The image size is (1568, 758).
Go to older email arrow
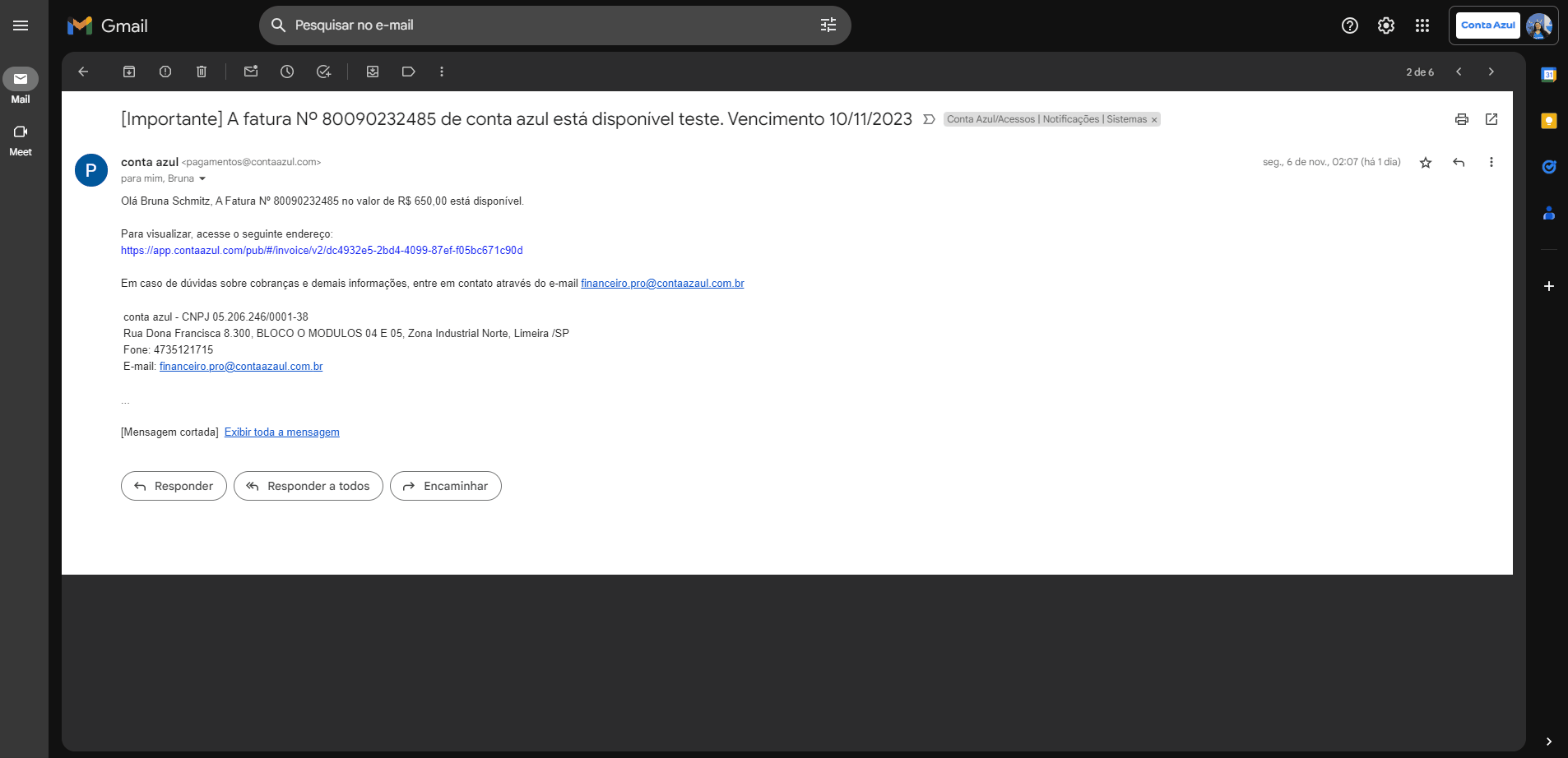click(1491, 72)
